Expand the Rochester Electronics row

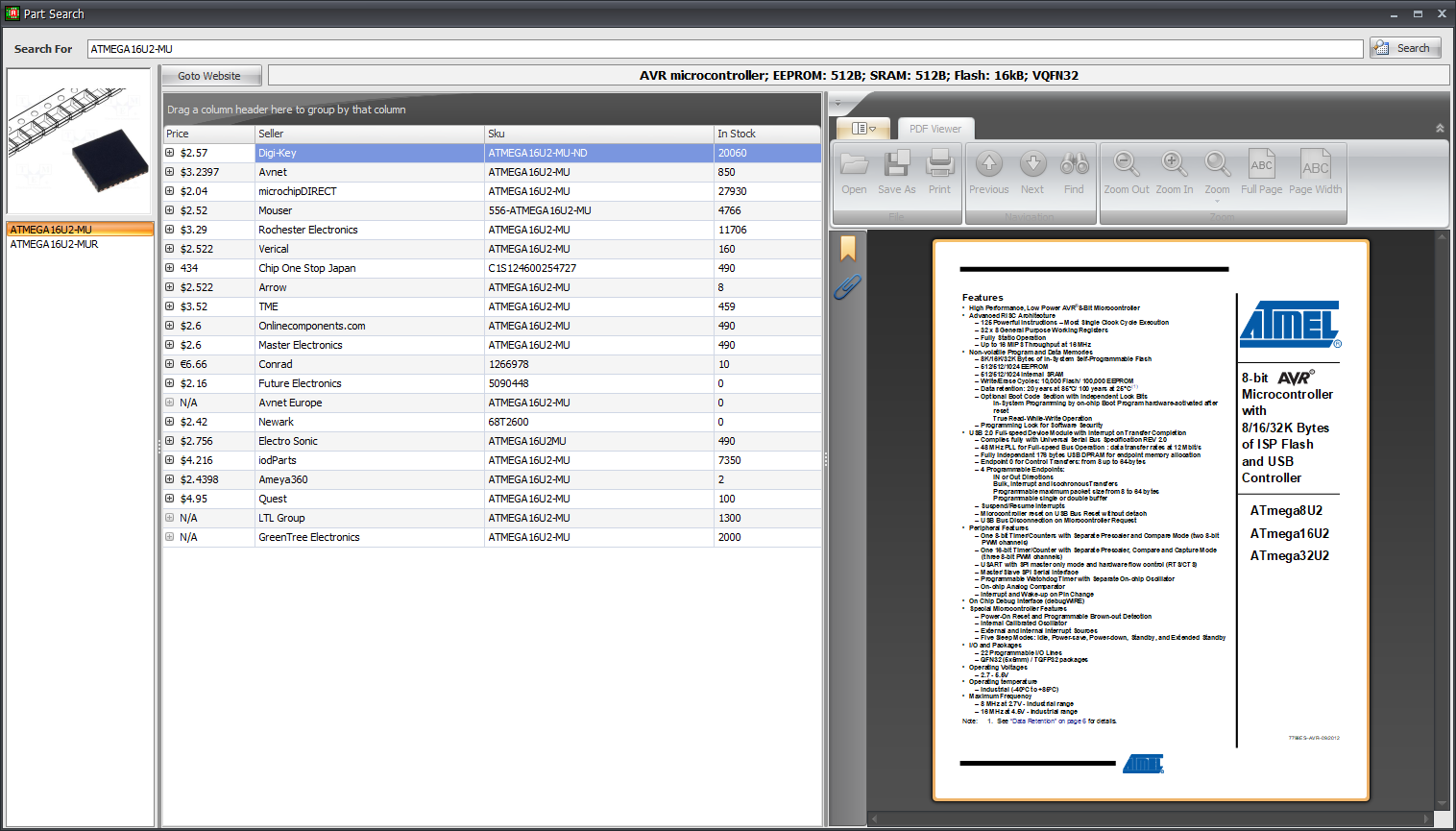tap(170, 230)
